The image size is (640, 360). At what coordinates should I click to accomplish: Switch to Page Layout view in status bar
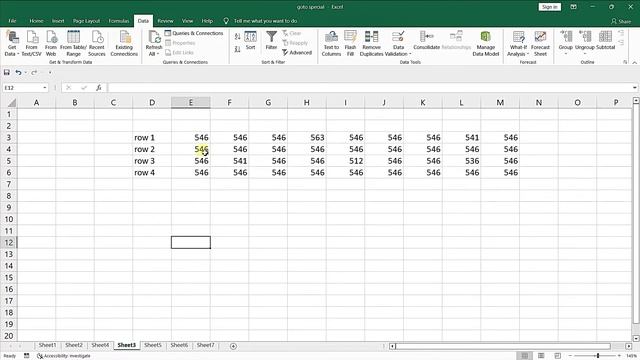[x=541, y=356]
